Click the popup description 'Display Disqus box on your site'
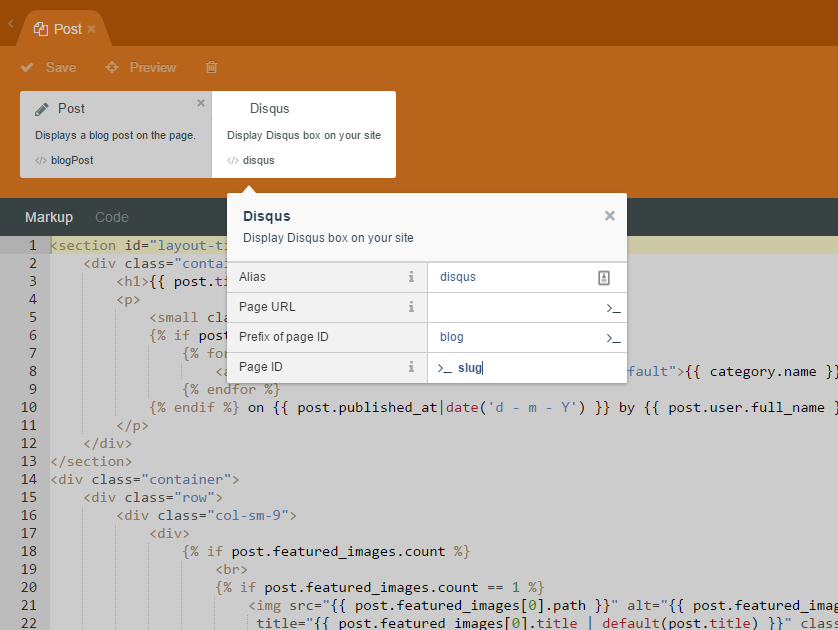 (x=328, y=238)
